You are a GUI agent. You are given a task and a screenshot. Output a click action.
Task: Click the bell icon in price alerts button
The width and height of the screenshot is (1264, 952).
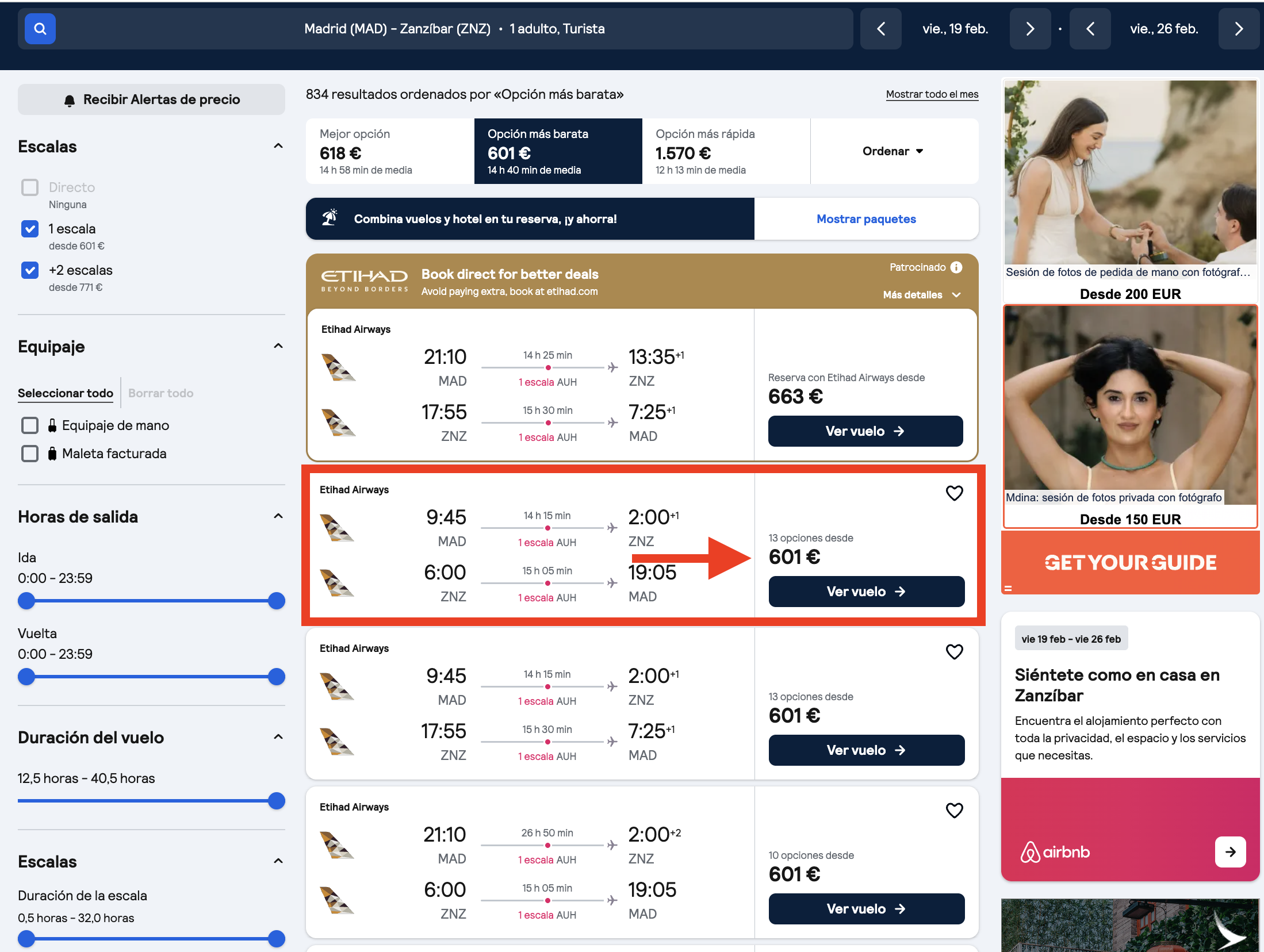(x=70, y=101)
